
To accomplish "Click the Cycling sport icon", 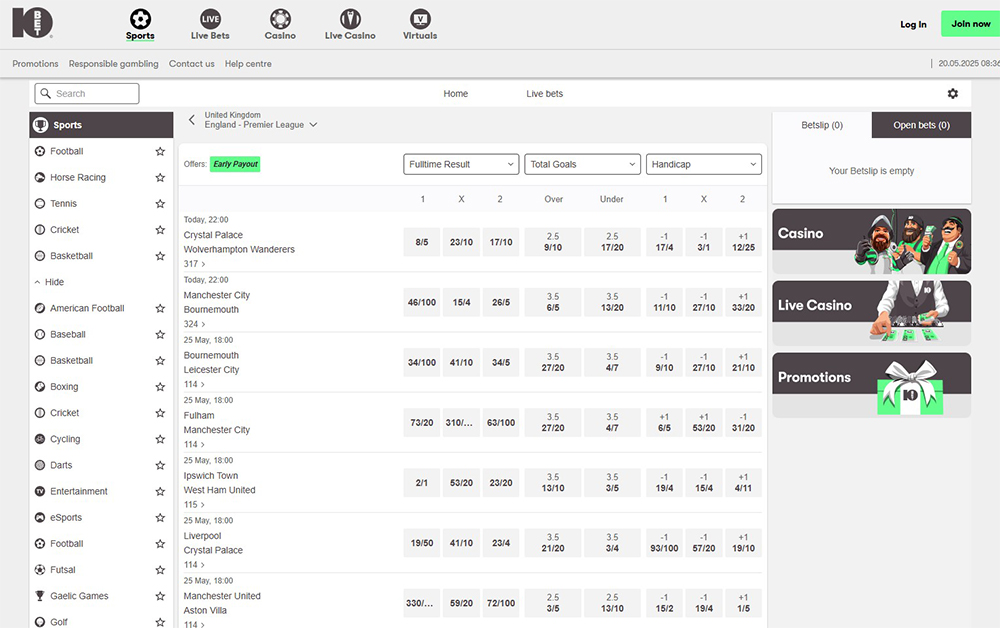I will (x=40, y=439).
